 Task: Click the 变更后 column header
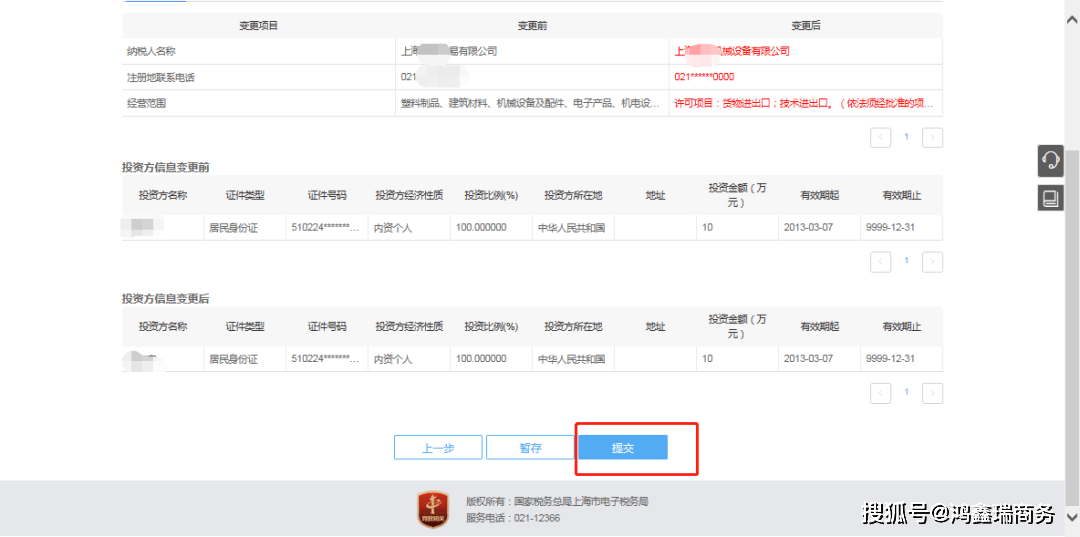point(805,26)
